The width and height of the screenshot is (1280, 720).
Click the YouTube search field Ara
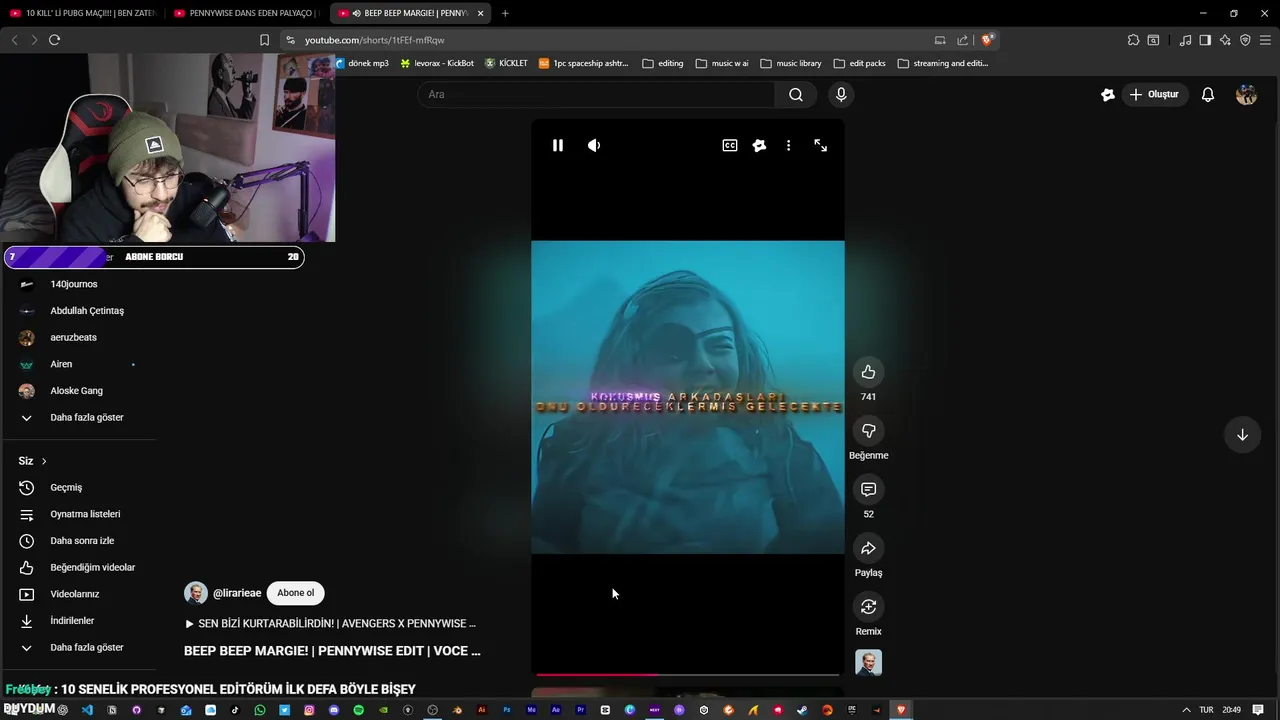pos(596,94)
